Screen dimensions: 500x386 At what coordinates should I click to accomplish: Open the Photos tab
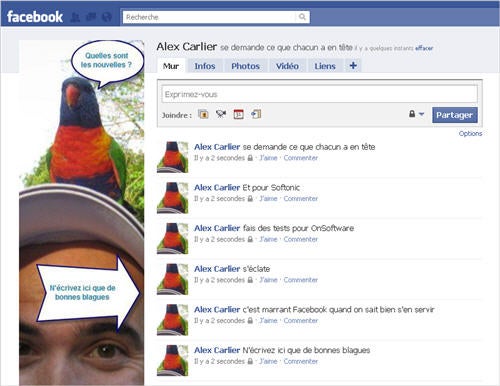pos(245,66)
